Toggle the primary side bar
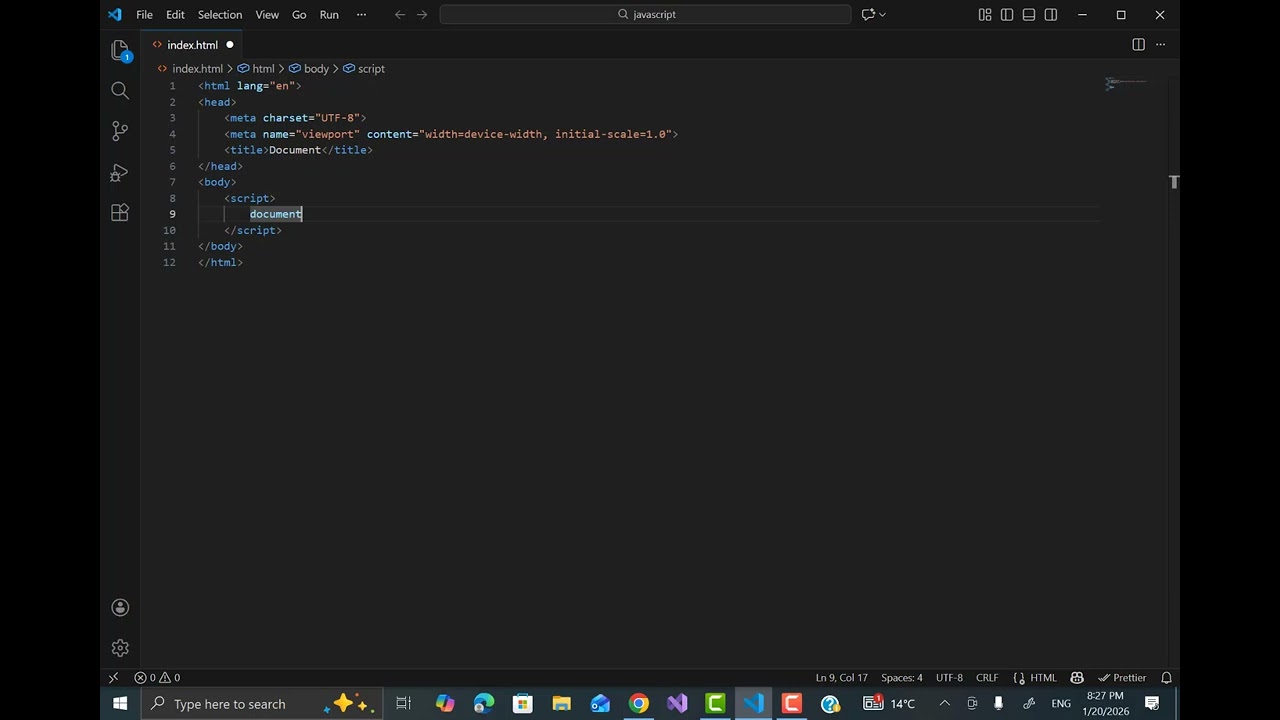This screenshot has height=720, width=1280. [x=1007, y=15]
